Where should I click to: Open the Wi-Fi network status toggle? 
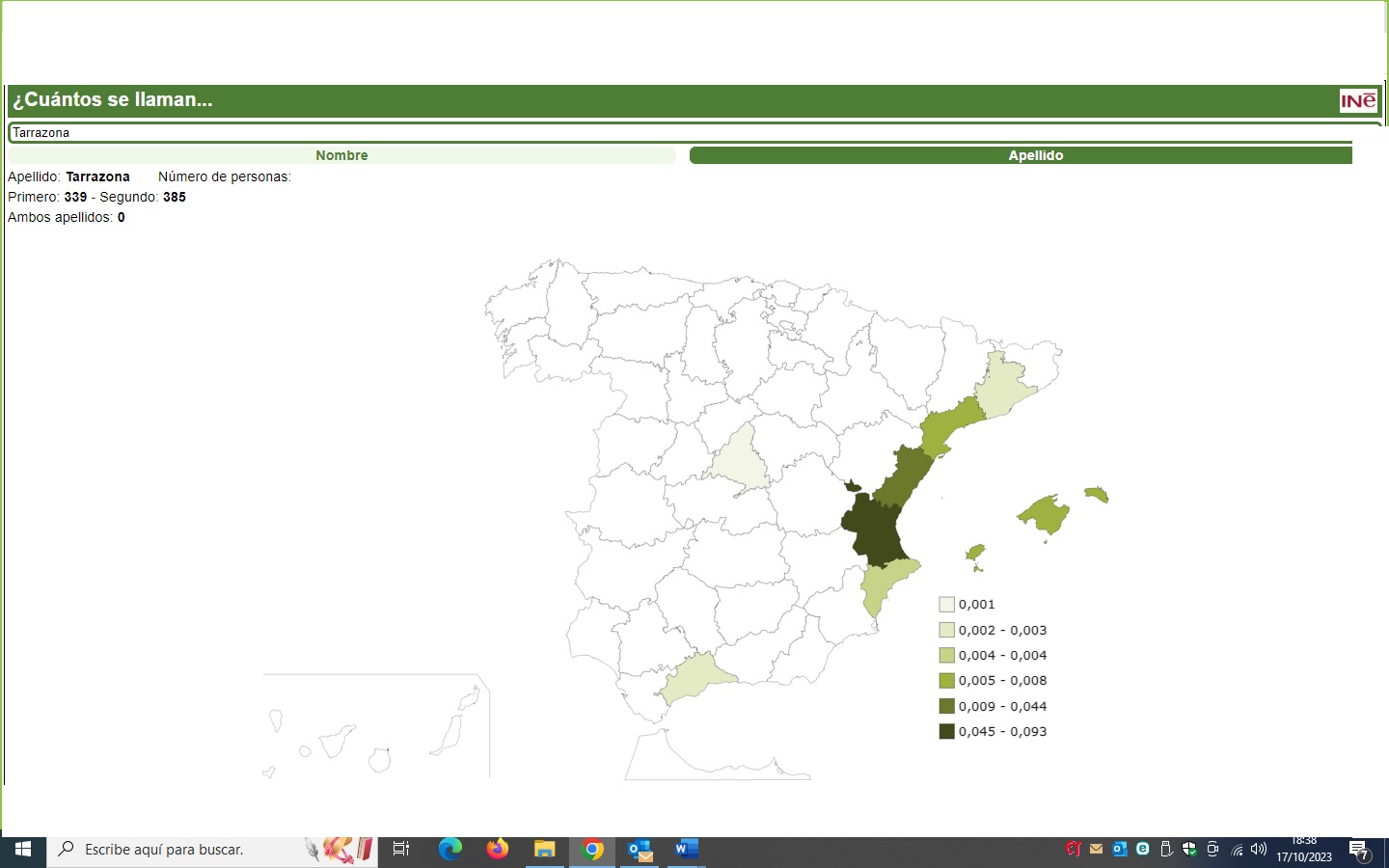1236,850
